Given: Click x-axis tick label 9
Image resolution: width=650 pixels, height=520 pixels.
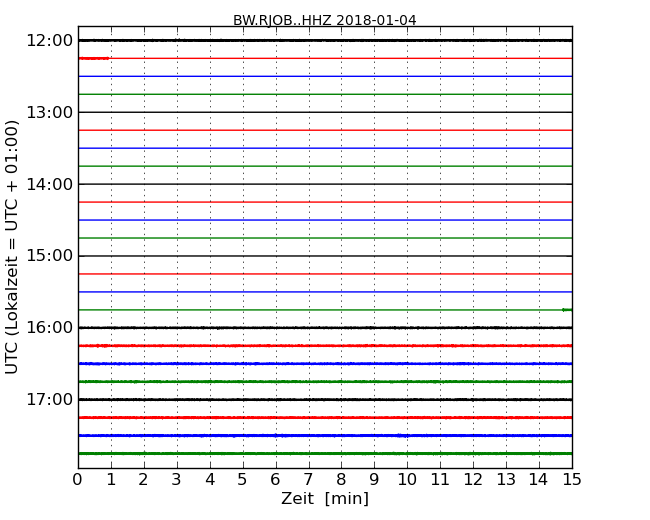Looking at the screenshot, I should click(374, 480).
